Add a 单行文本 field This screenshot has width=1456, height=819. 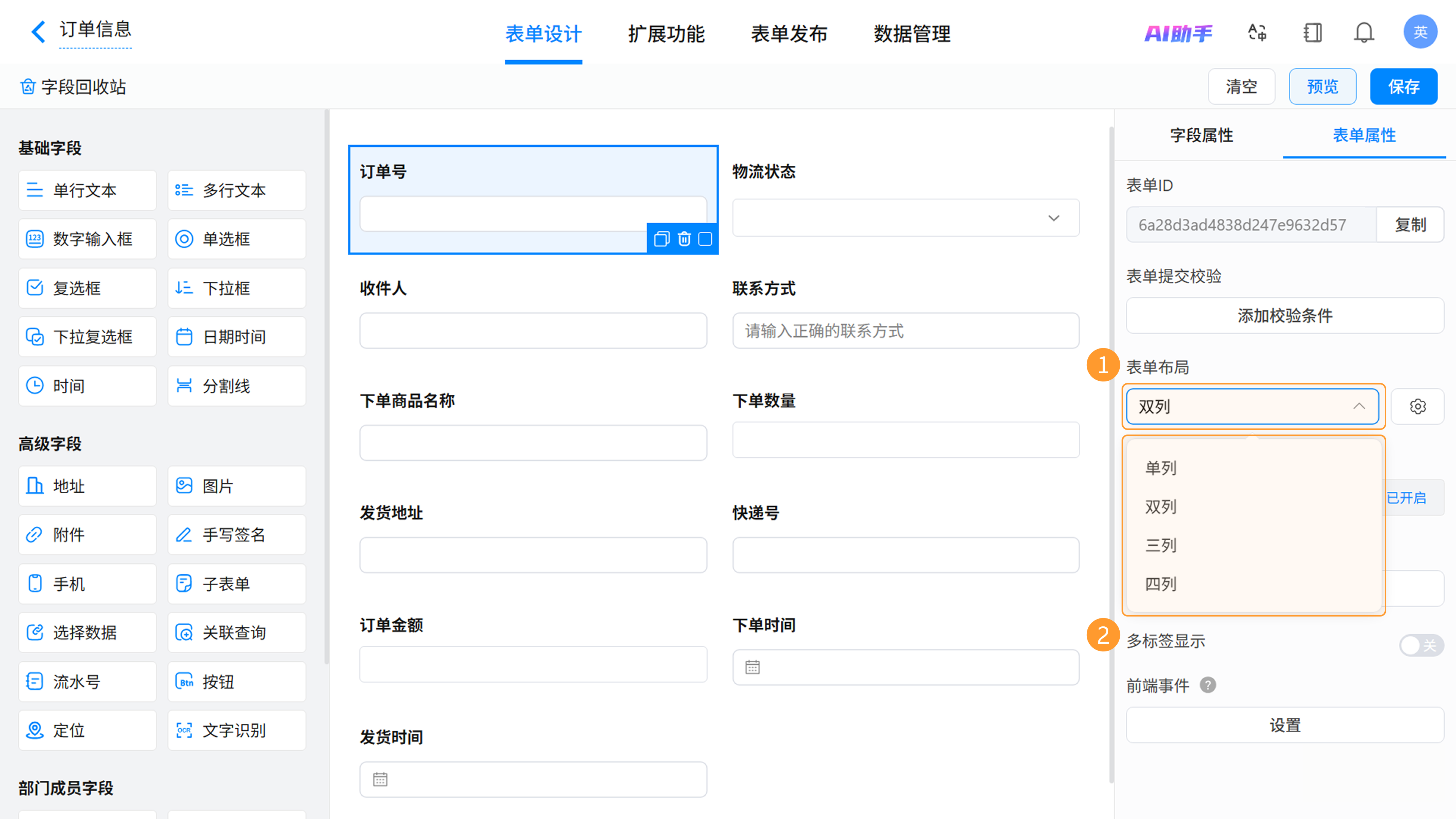click(x=88, y=190)
